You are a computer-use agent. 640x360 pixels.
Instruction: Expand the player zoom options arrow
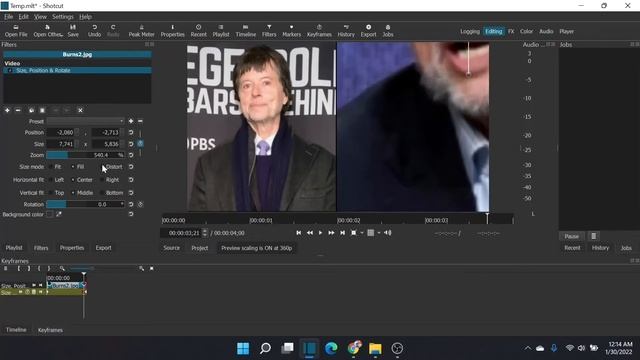[362, 233]
